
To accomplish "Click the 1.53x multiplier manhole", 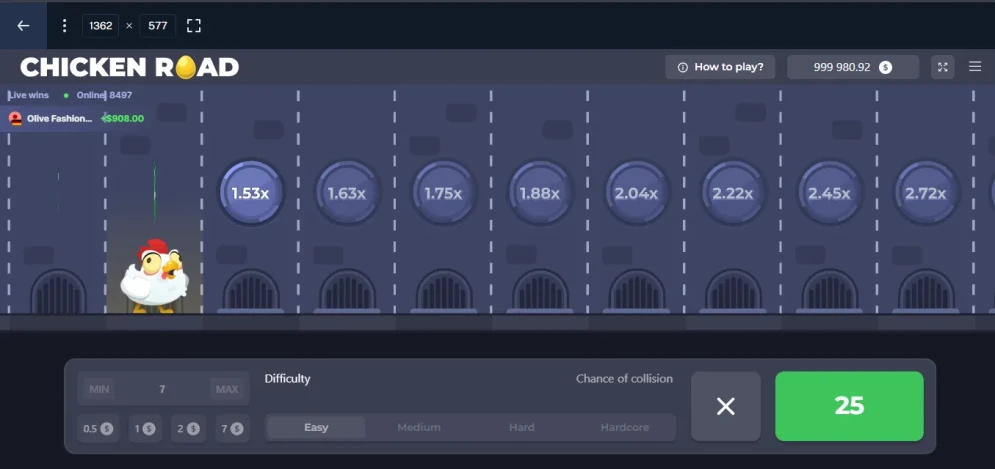I will click(251, 193).
